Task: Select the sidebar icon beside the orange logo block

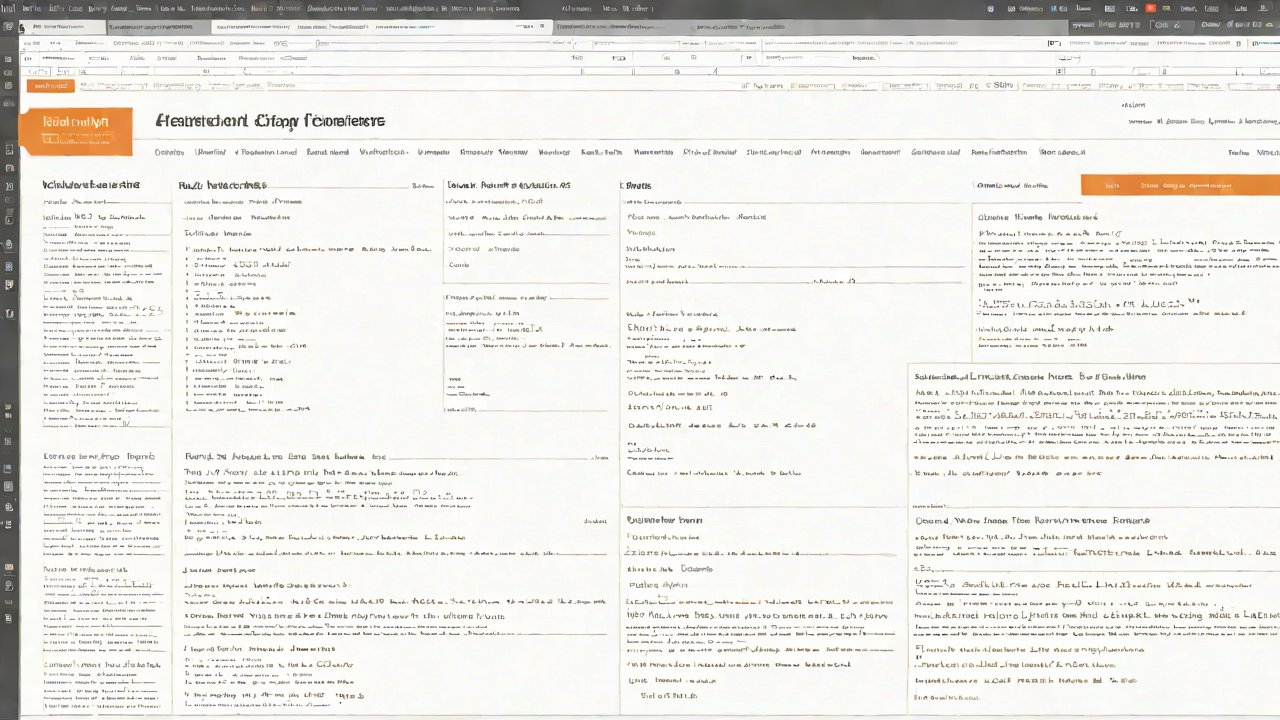Action: pyautogui.click(x=9, y=149)
